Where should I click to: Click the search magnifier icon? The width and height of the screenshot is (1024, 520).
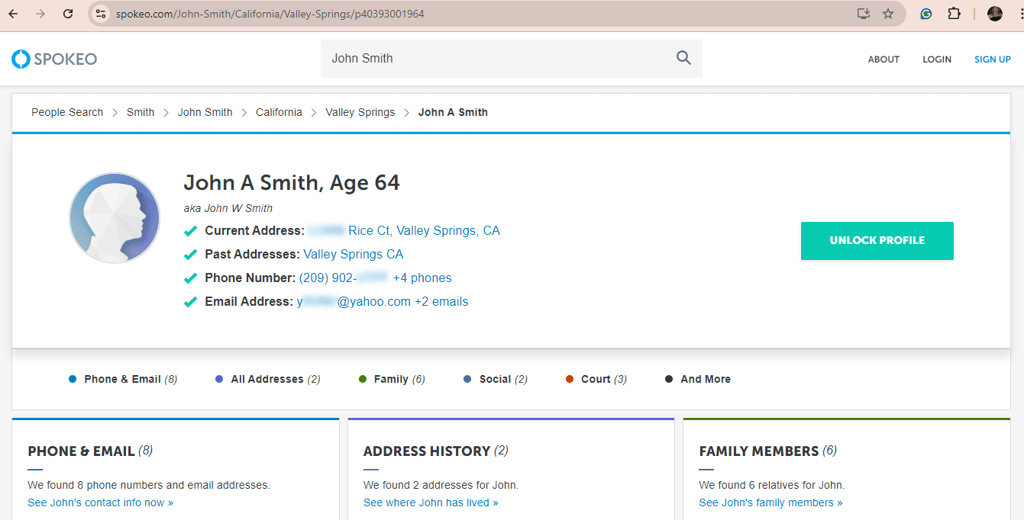pyautogui.click(x=684, y=58)
